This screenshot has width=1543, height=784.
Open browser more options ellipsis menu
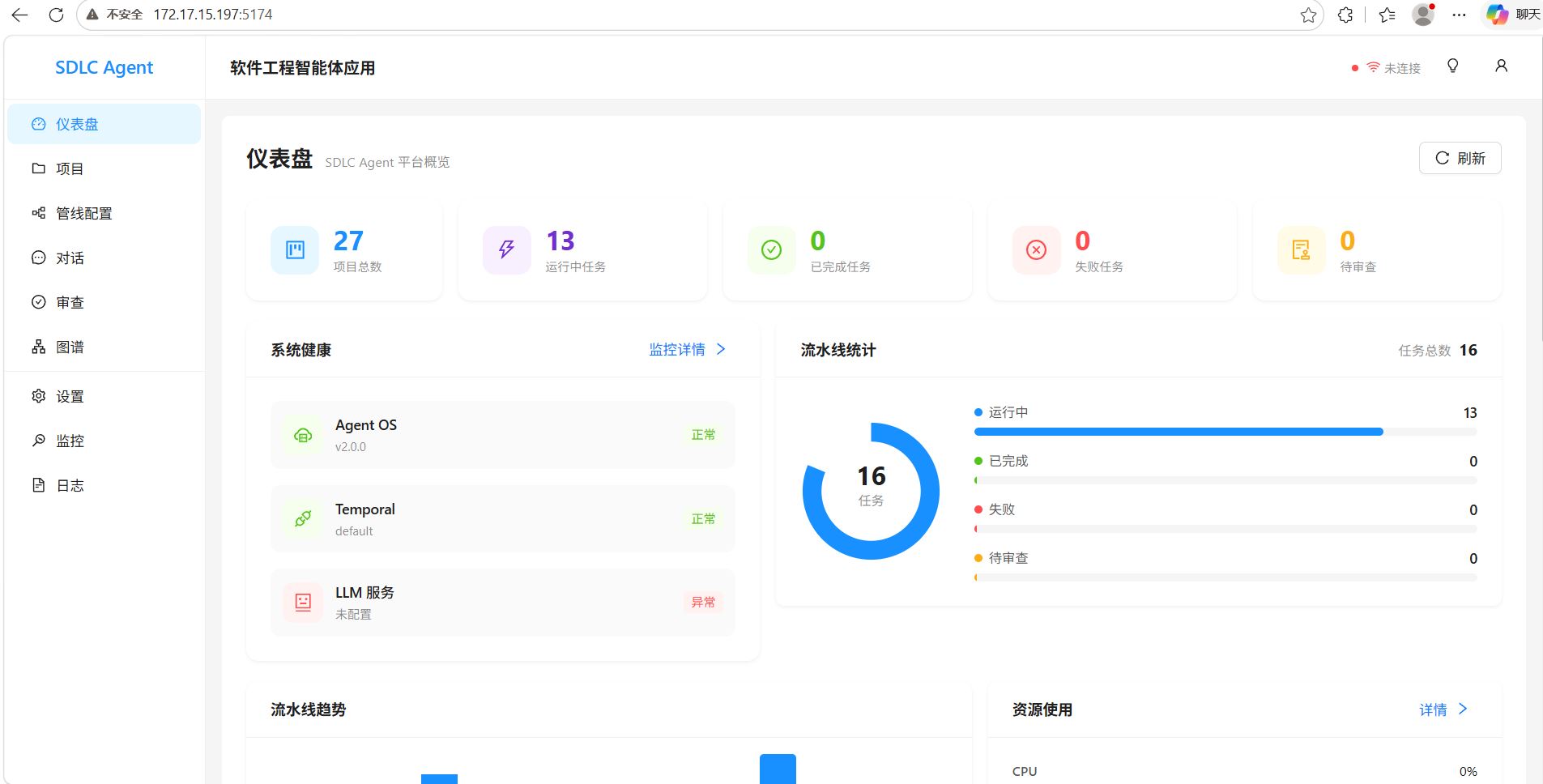click(x=1459, y=15)
